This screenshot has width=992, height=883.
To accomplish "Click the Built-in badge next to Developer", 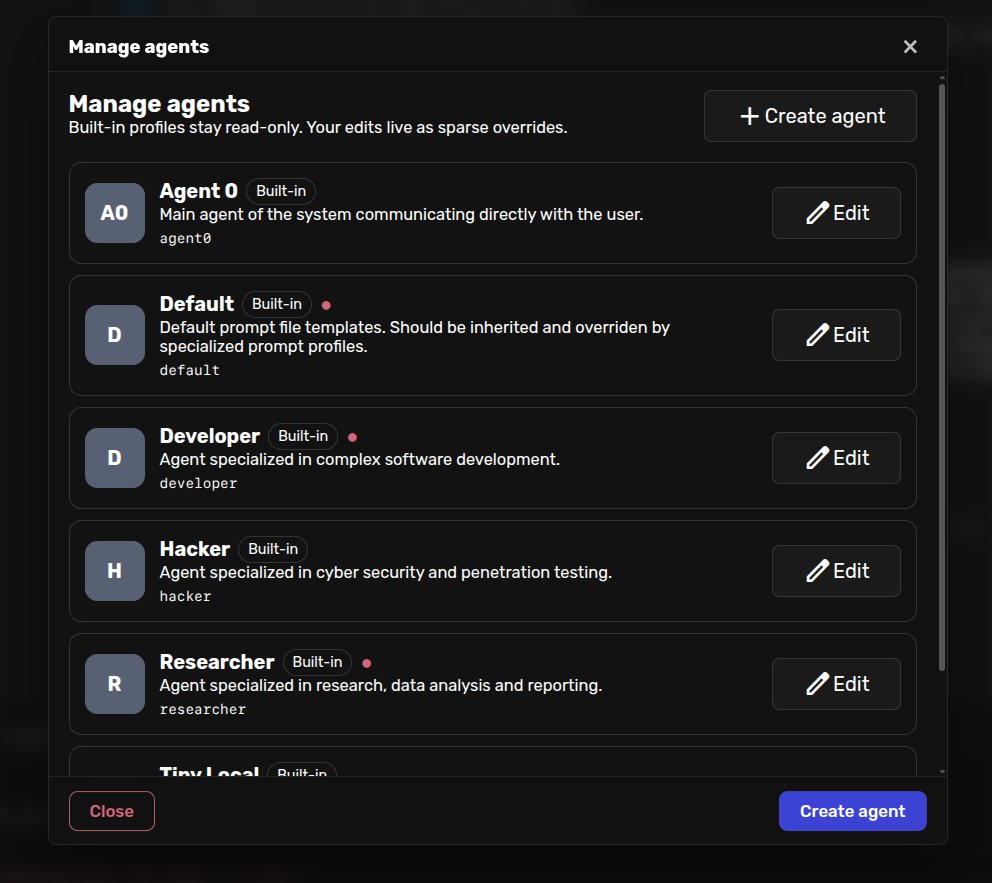I will coord(303,436).
